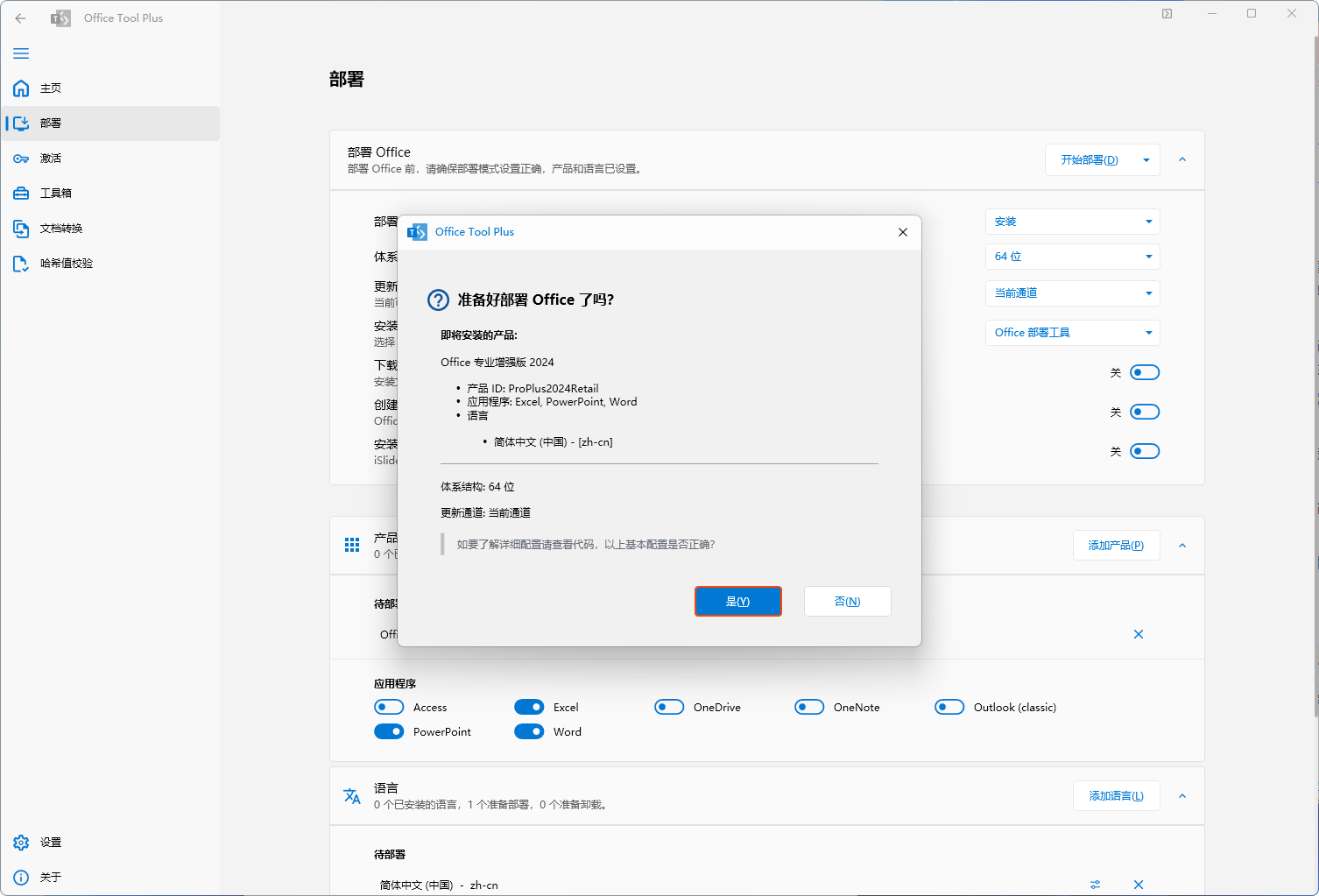
Task: Click the 体系结构: 64 位 line
Action: (x=477, y=487)
